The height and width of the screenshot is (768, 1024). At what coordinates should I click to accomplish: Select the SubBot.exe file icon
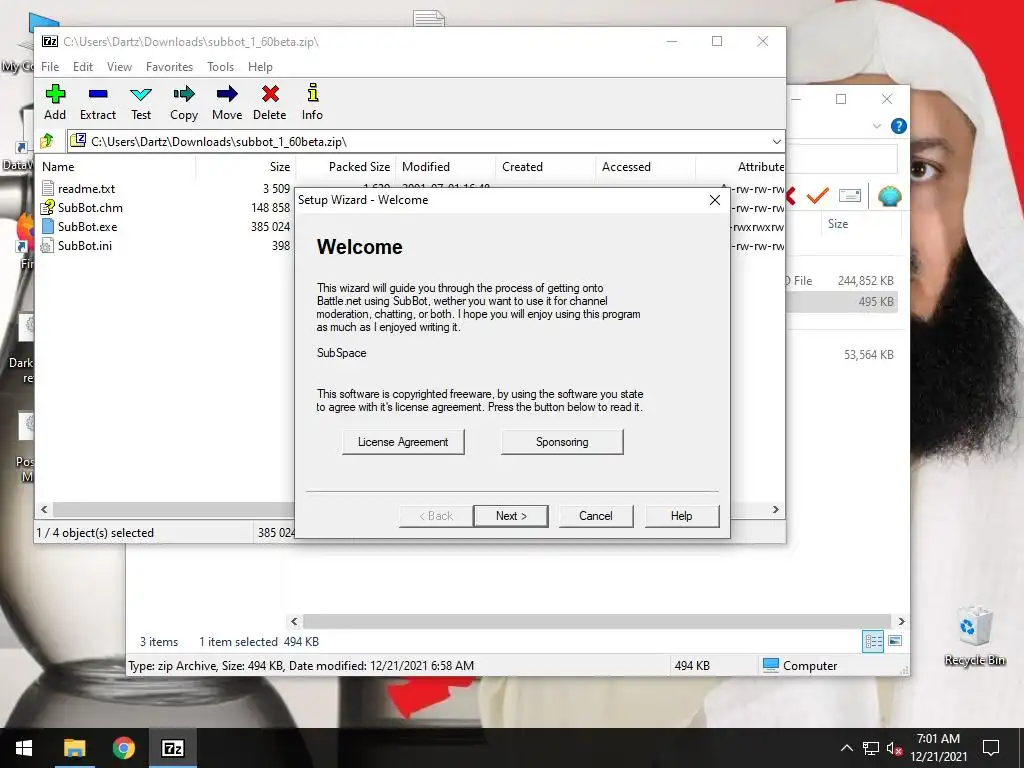coord(48,227)
